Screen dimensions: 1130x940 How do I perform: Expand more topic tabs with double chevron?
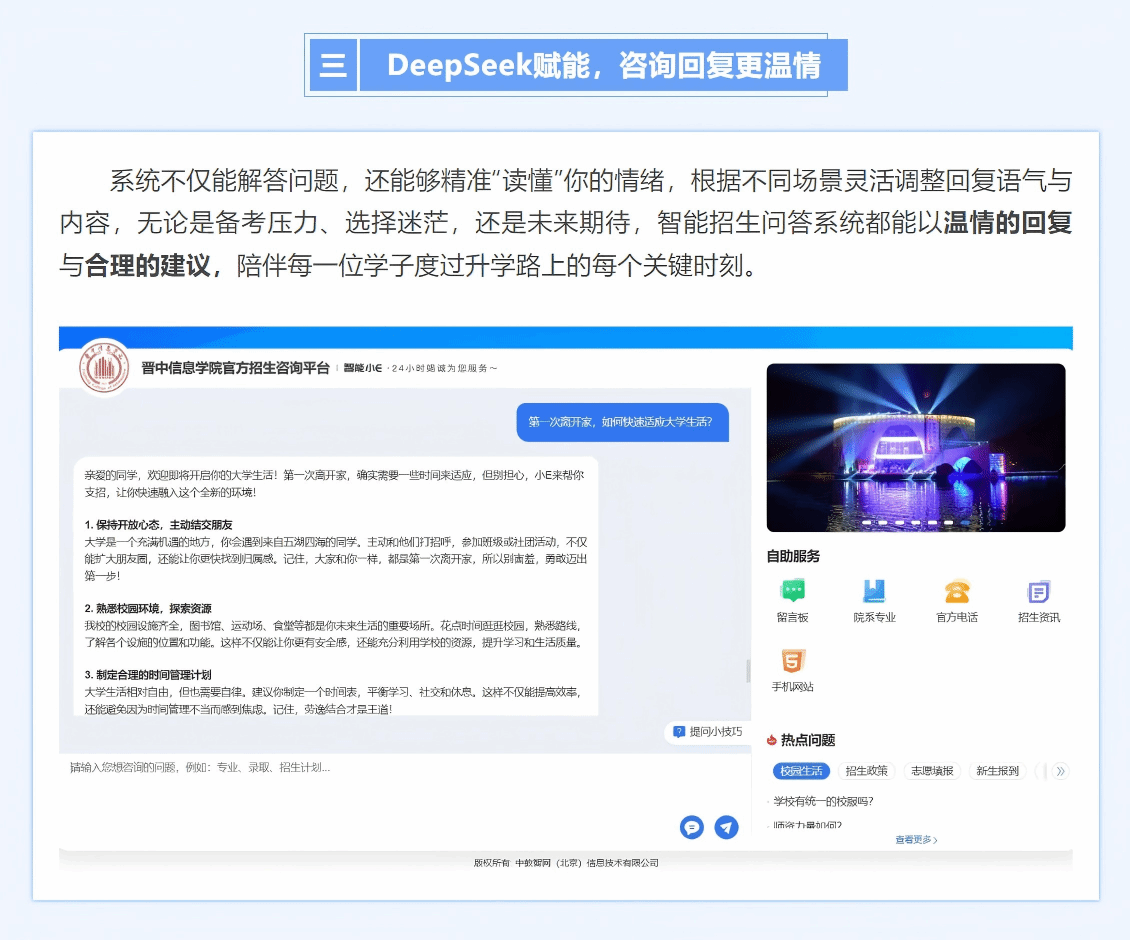pyautogui.click(x=1060, y=771)
